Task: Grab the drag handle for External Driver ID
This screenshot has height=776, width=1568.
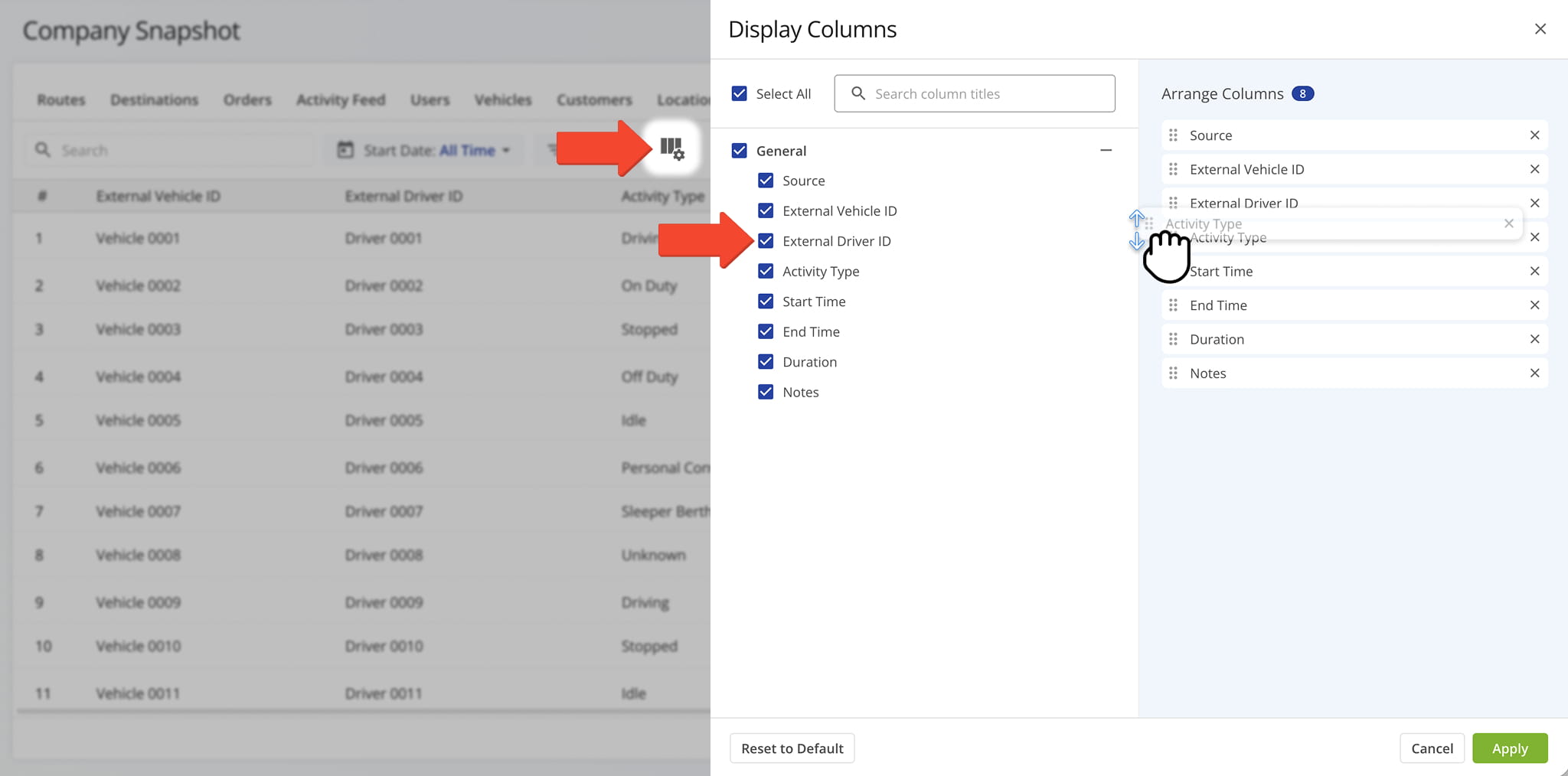Action: (x=1173, y=203)
